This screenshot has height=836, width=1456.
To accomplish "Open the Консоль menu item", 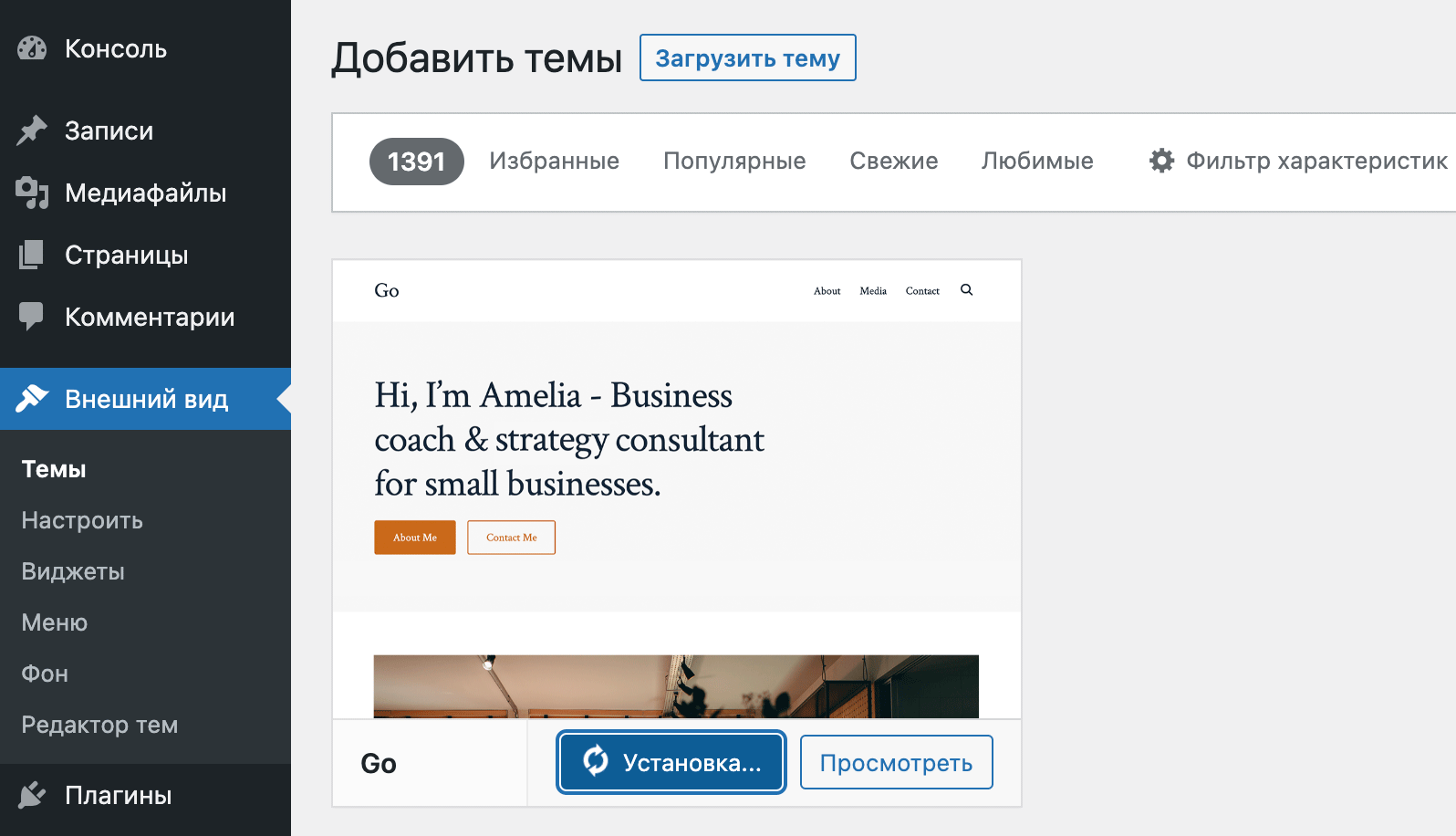I will (145, 48).
